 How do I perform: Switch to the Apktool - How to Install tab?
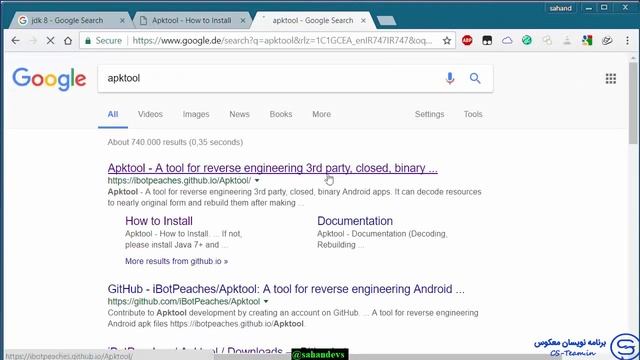(191, 20)
